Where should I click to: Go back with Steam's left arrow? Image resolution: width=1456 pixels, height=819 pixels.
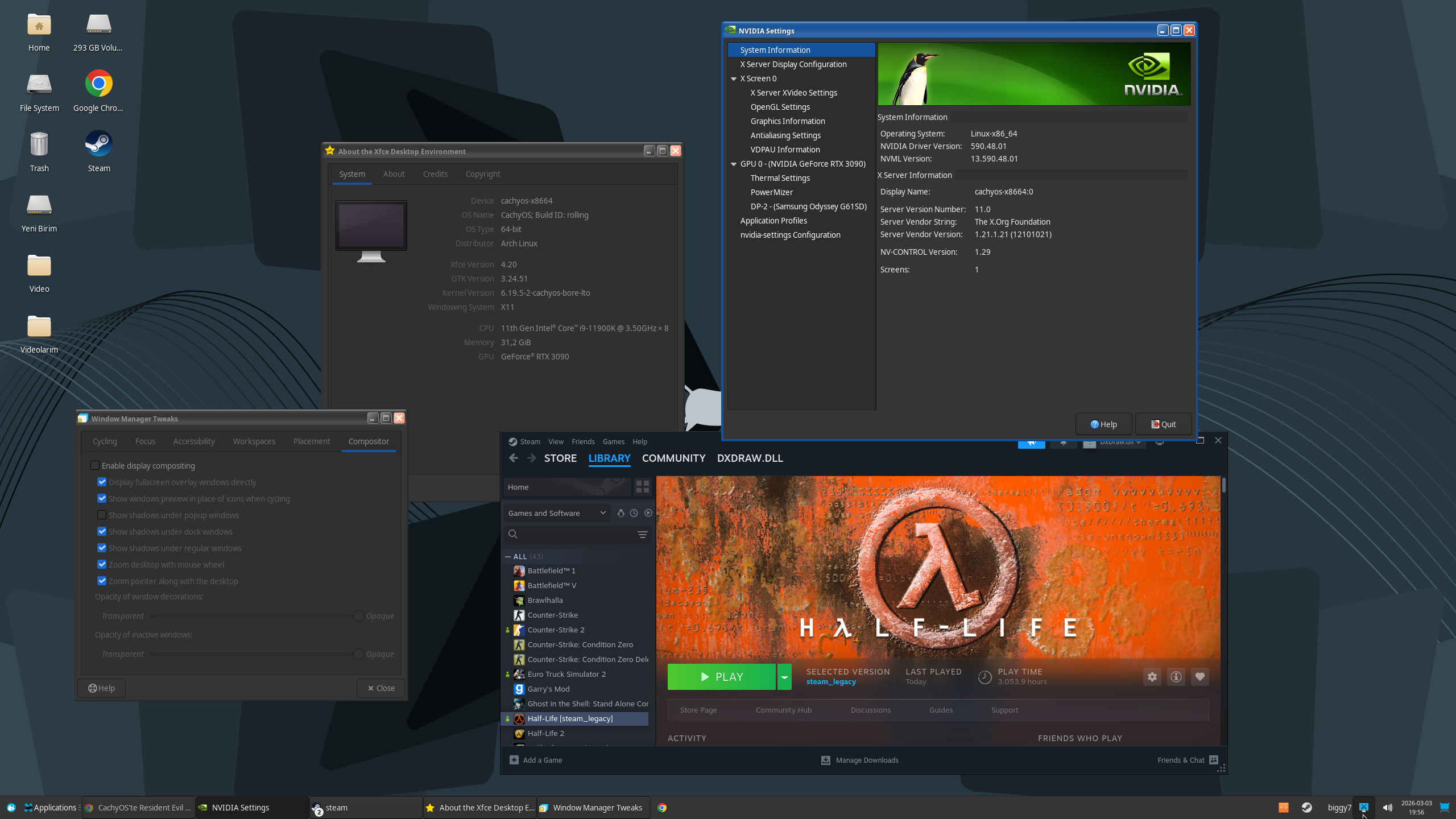[x=514, y=458]
